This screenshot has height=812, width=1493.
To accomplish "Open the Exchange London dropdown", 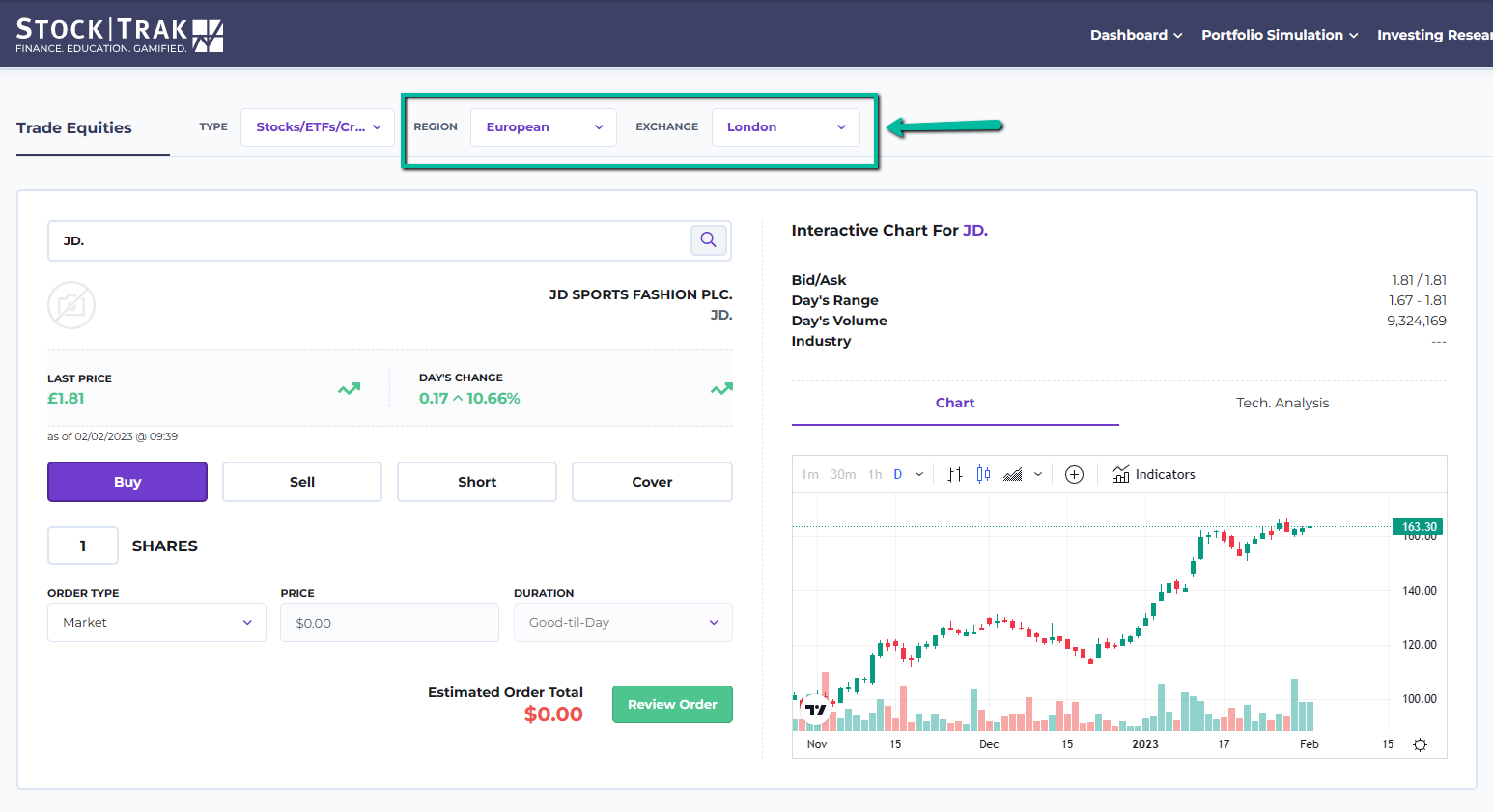I will (x=786, y=126).
